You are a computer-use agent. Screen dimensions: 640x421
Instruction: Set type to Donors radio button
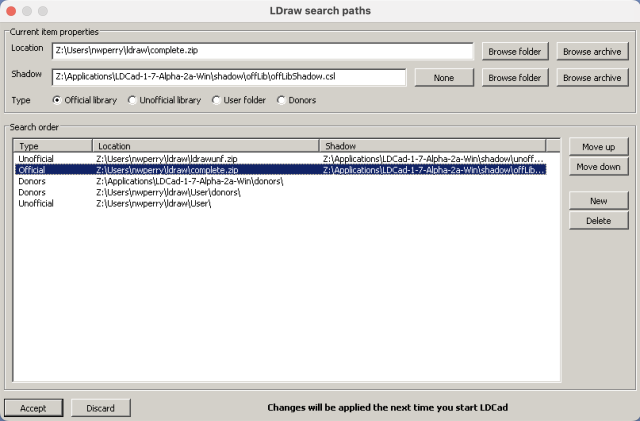282,100
